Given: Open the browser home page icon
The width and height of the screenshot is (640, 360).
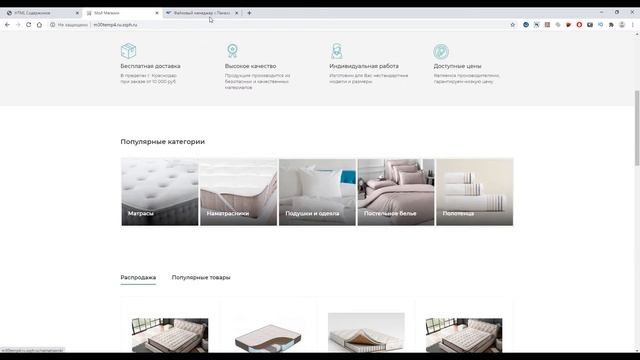Looking at the screenshot, I should [39, 25].
